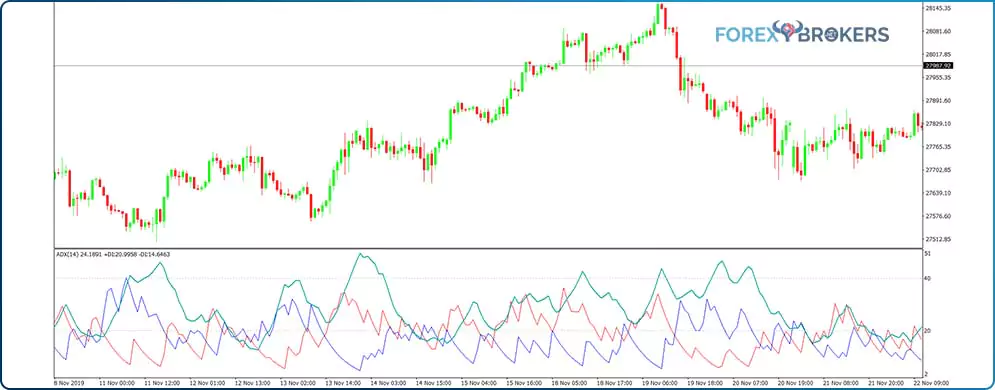Click the 20 Nov 07:00 time label
This screenshot has width=995, height=390.
tap(749, 383)
